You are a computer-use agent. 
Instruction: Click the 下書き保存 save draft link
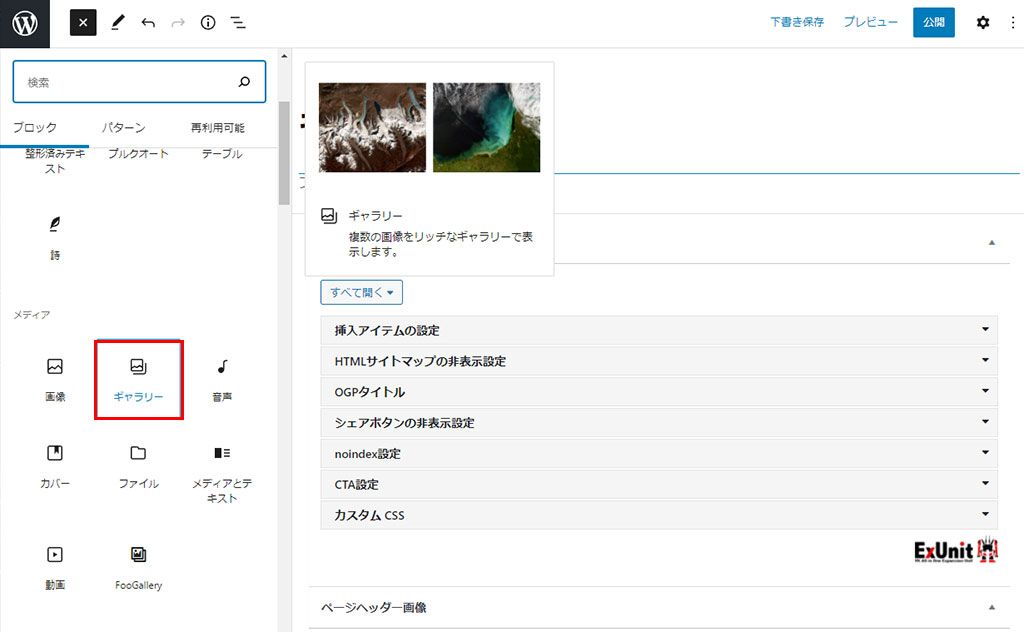tap(797, 22)
